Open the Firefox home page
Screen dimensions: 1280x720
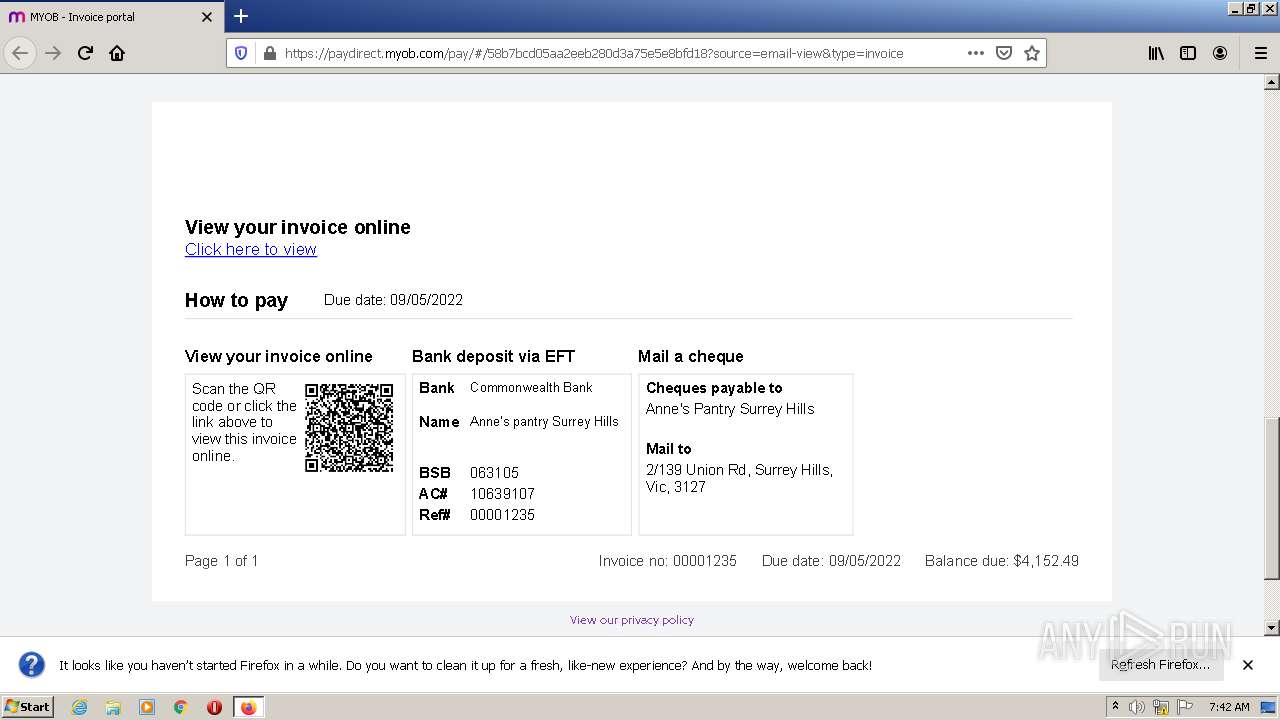[x=117, y=53]
